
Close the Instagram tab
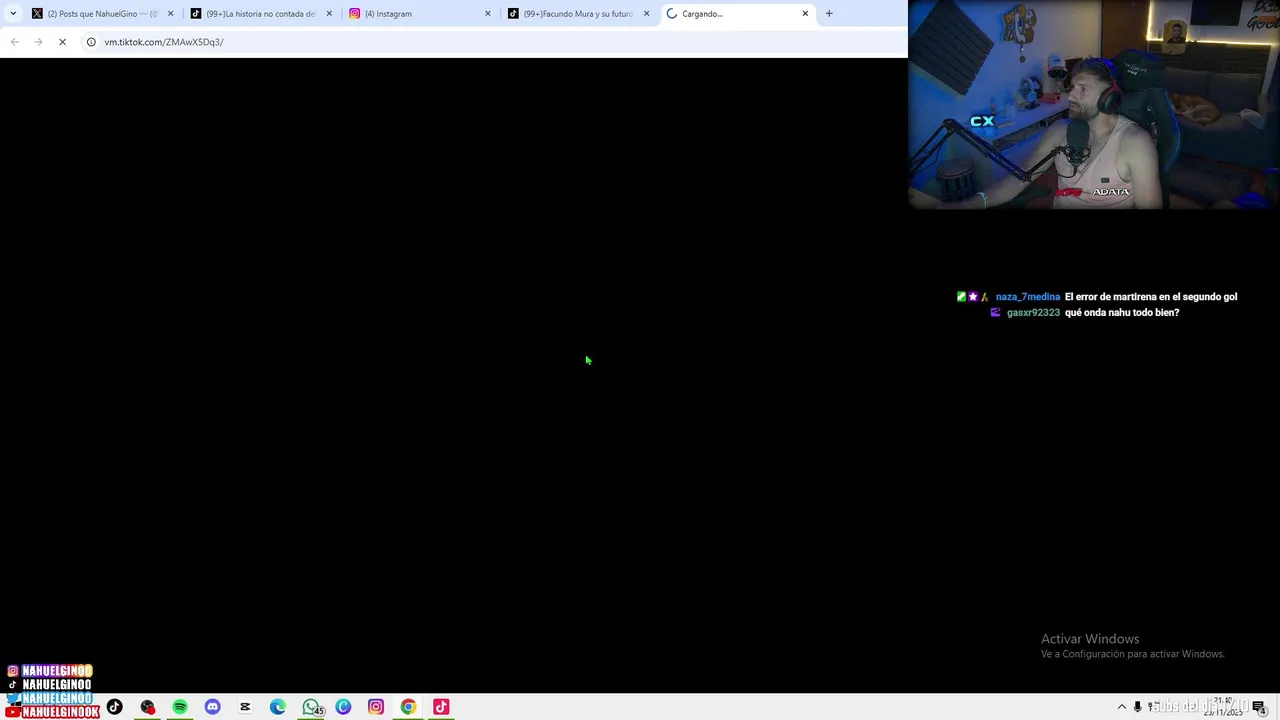coord(488,14)
